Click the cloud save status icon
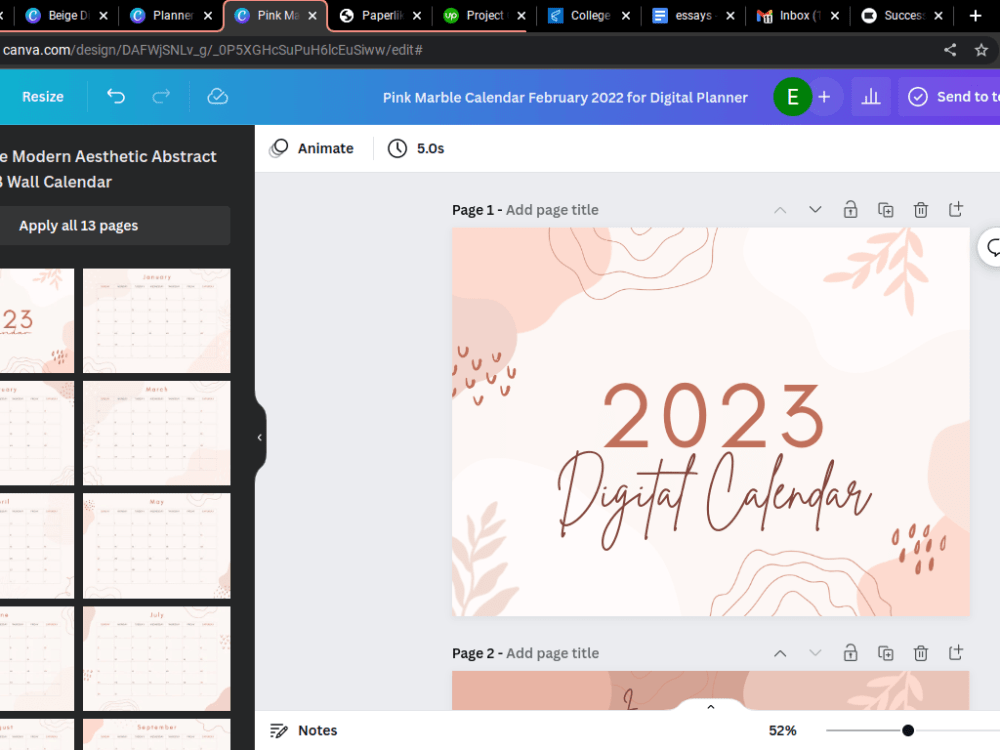The image size is (1000, 750). pos(217,96)
